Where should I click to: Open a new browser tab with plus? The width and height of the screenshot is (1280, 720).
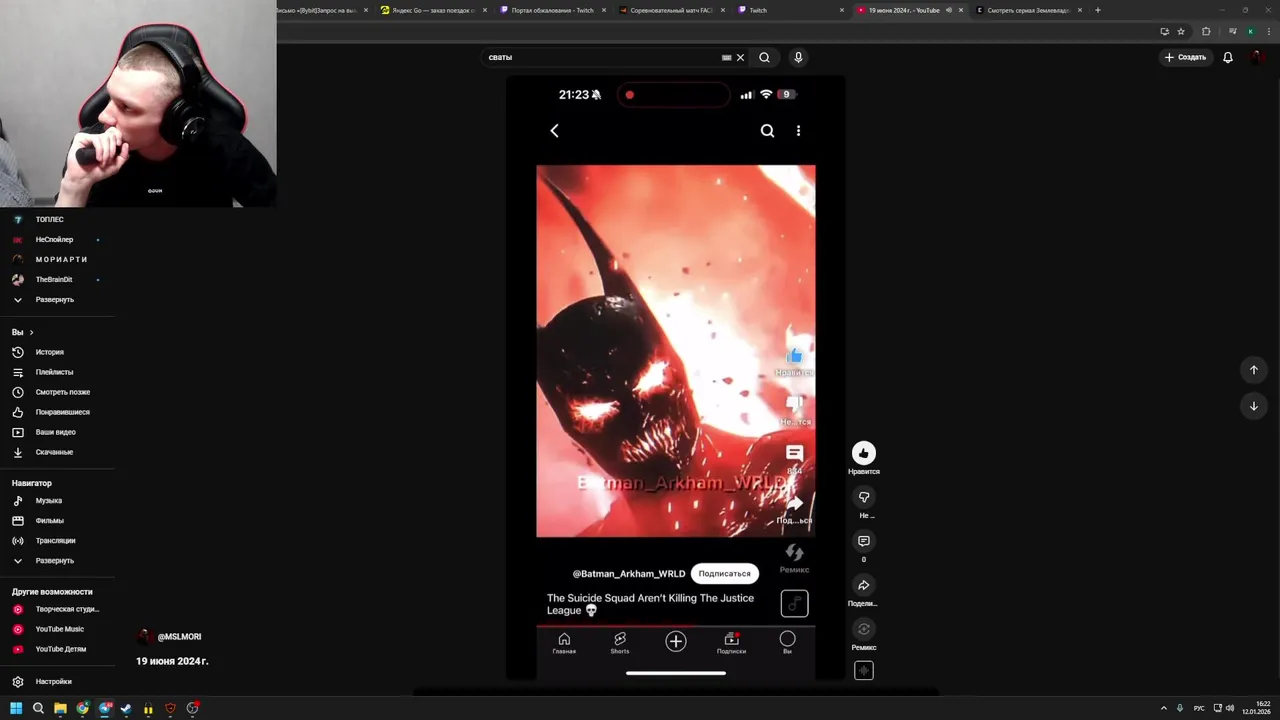(x=1098, y=10)
